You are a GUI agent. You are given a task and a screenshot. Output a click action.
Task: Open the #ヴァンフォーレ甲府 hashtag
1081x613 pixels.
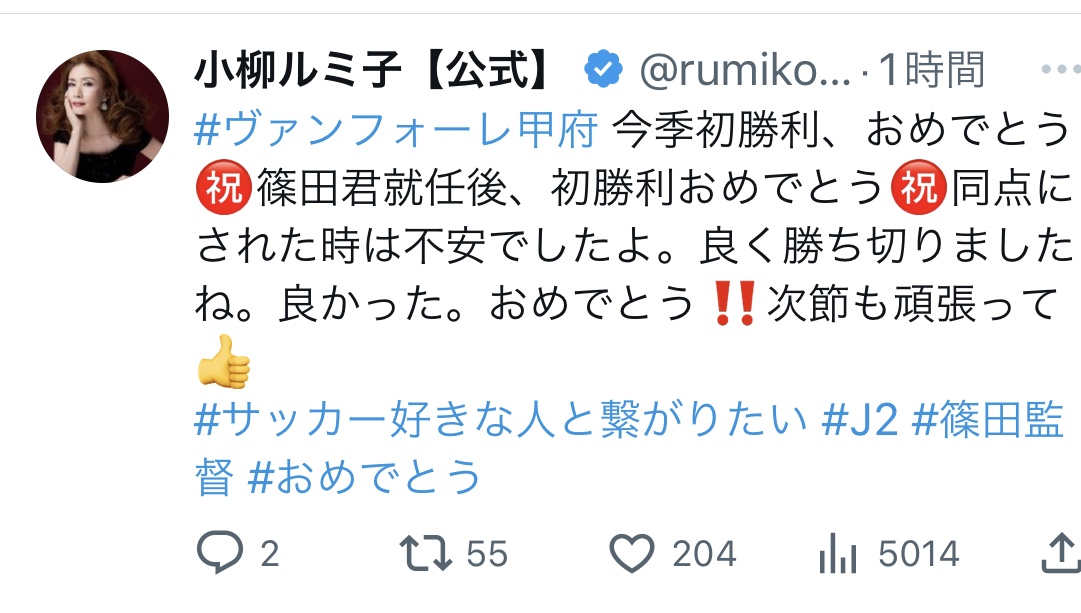396,130
